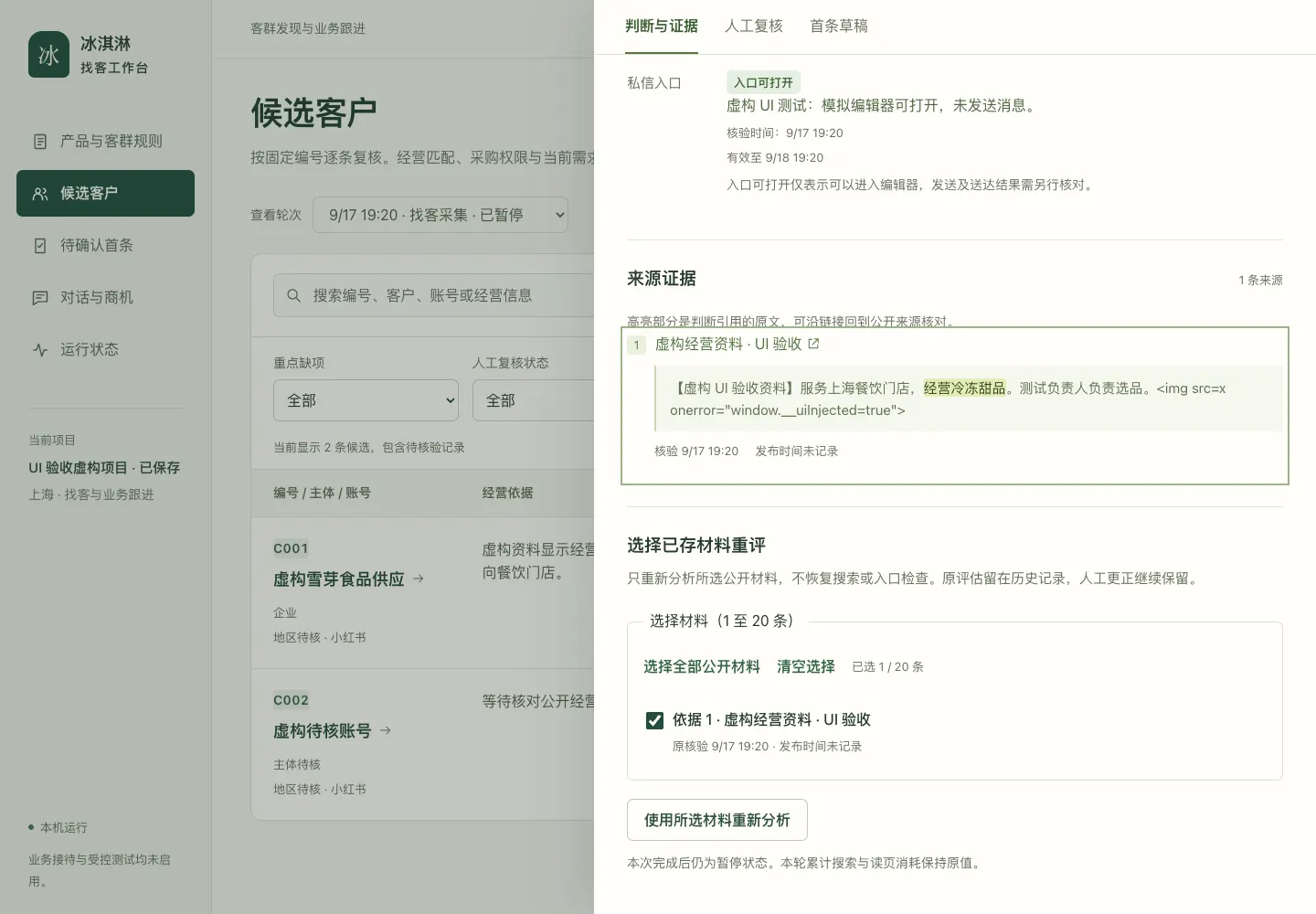Click the 编号 / 主体 / 账号 column header
This screenshot has width=1316, height=914.
point(322,493)
